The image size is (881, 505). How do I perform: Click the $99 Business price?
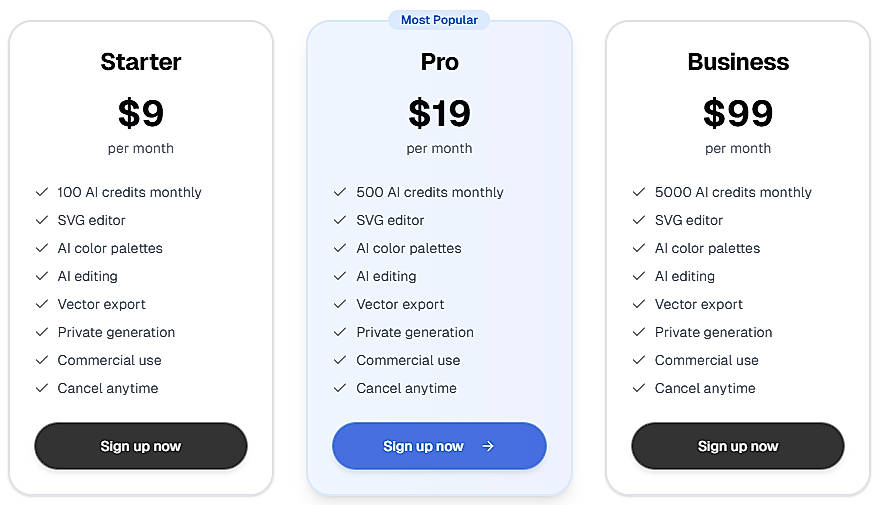[x=738, y=114]
